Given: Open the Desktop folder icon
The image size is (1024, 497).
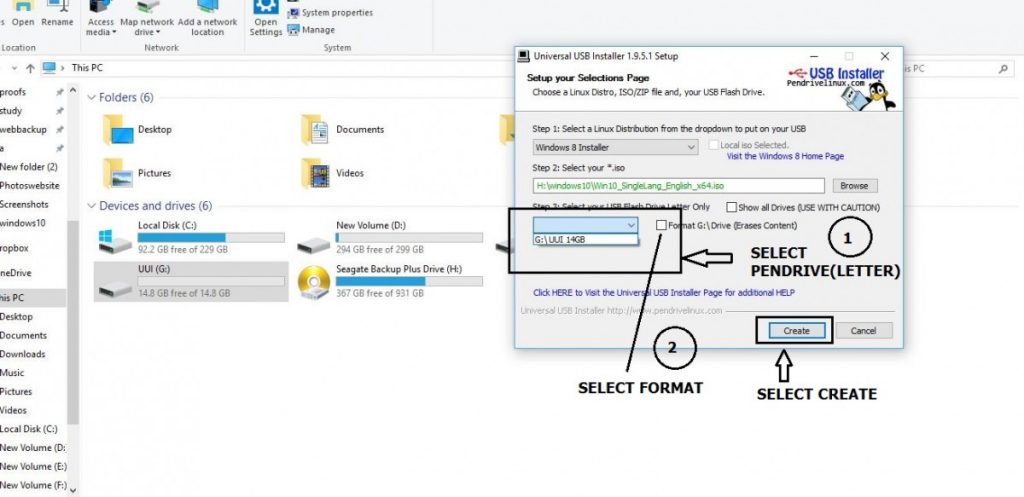Looking at the screenshot, I should click(x=119, y=130).
